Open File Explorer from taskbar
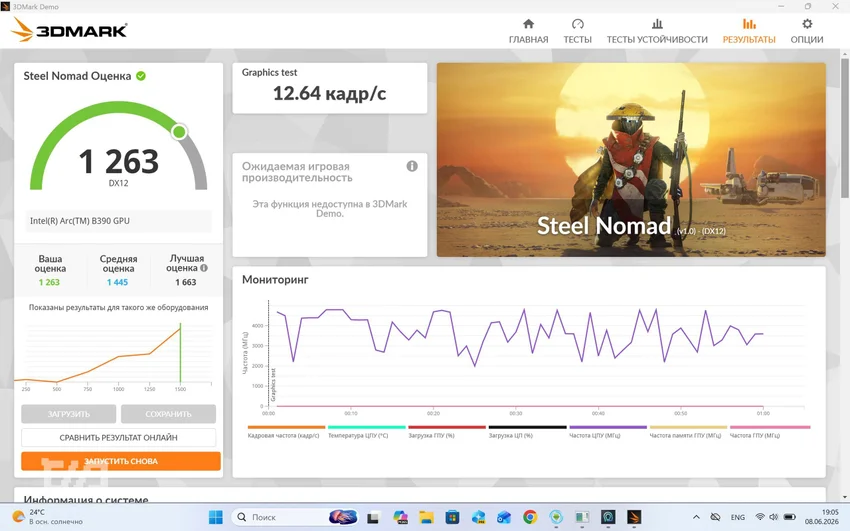Image resolution: width=850 pixels, height=531 pixels. 426,517
